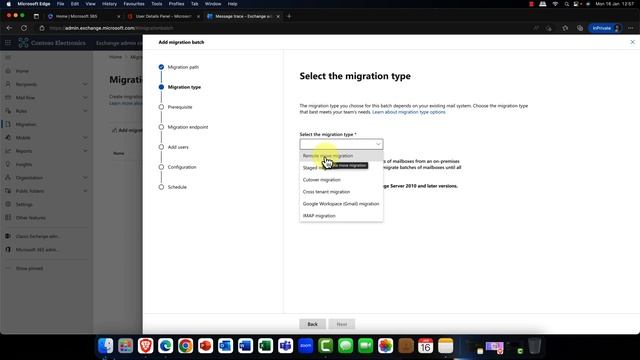Click the browser address bar

[282, 28]
